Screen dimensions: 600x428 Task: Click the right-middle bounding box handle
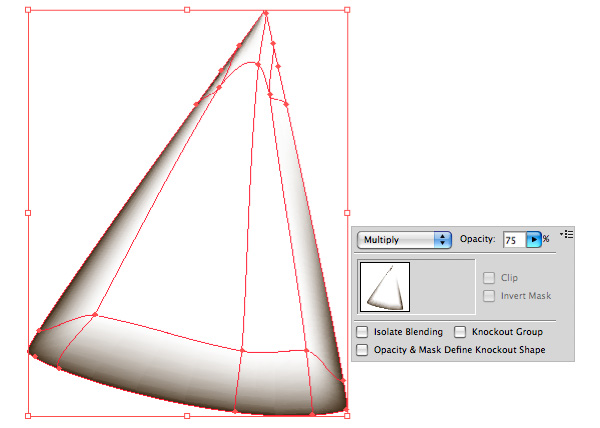coord(347,213)
